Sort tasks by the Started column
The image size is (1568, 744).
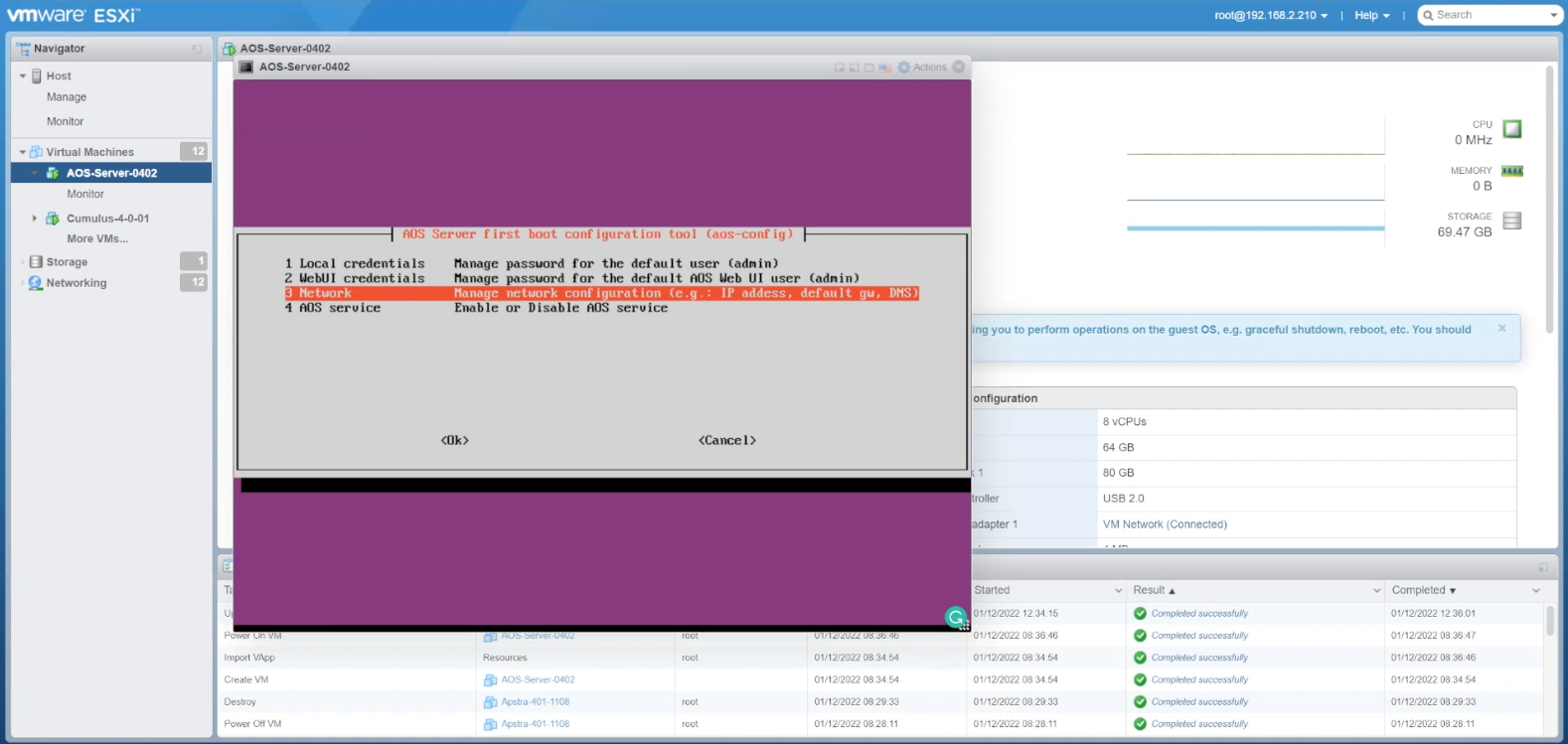[x=992, y=590]
